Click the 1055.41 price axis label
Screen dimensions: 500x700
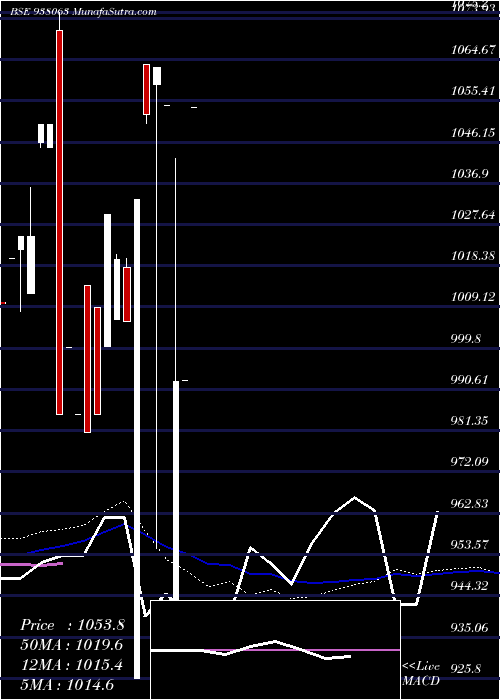[473, 91]
